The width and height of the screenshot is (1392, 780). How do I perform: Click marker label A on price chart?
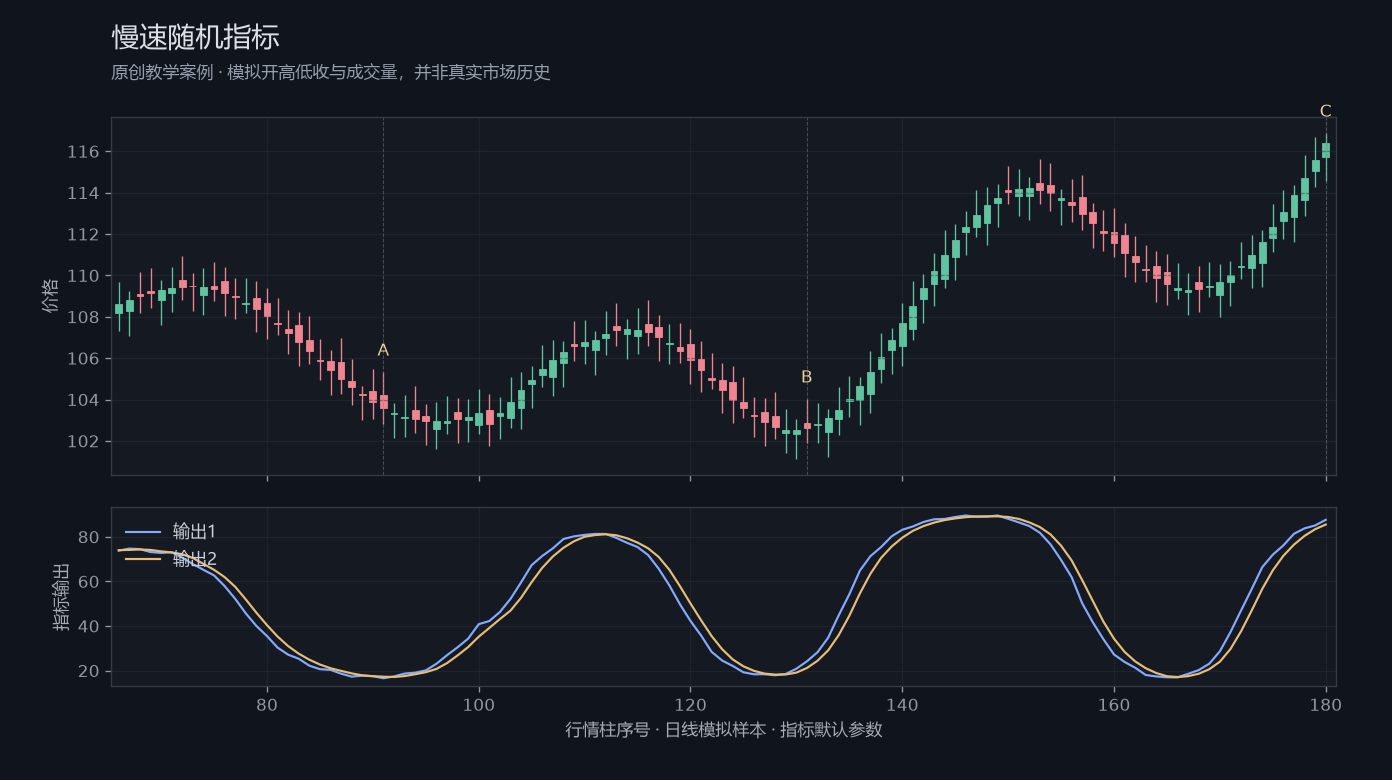383,350
